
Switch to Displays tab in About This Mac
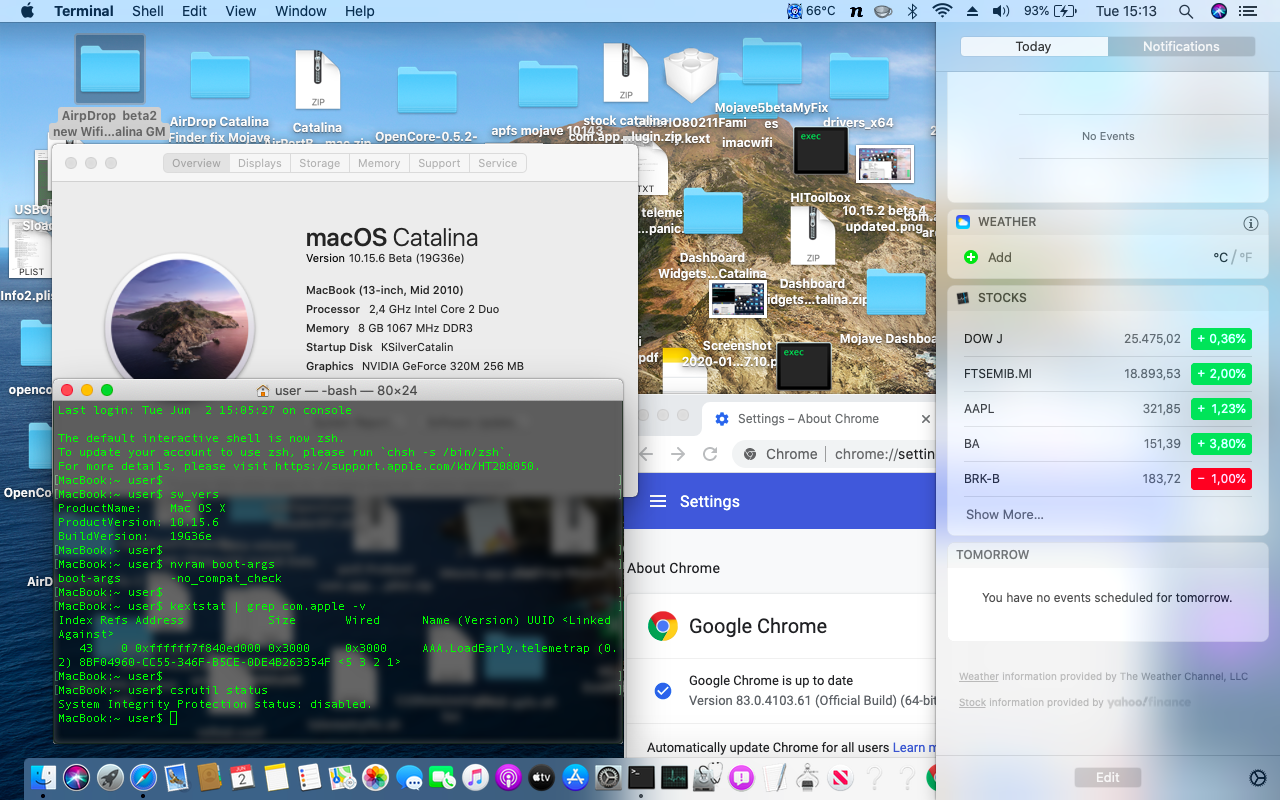click(x=260, y=163)
